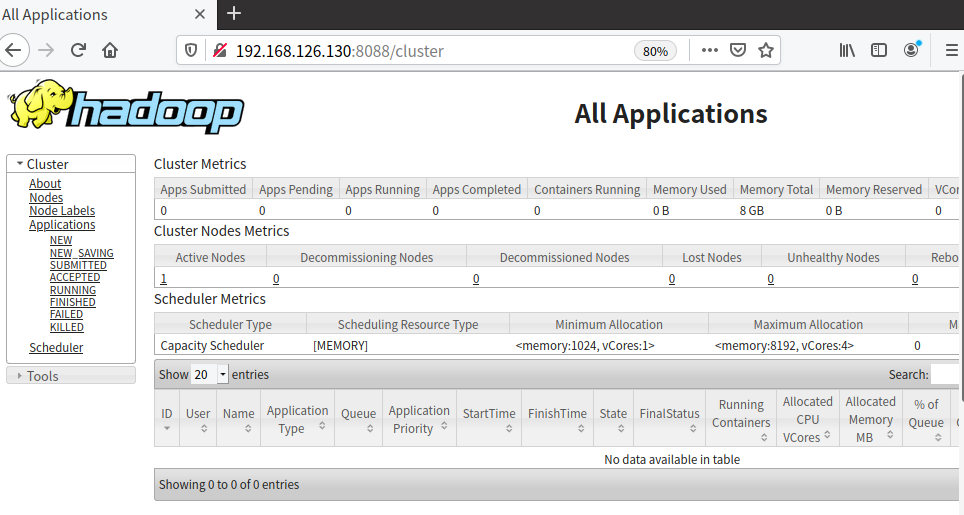Open the Scheduler link
The height and width of the screenshot is (515, 964).
coord(56,347)
